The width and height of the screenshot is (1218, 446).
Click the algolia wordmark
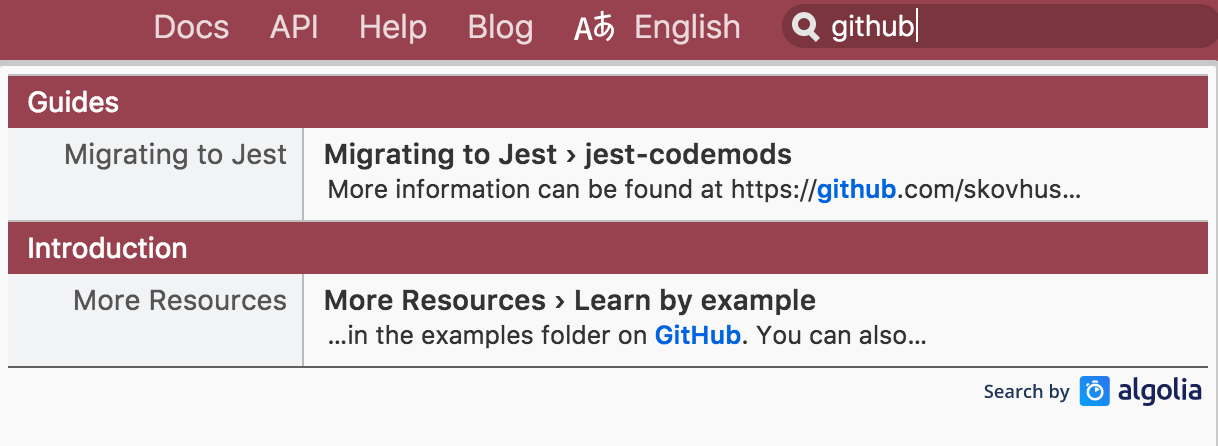1160,390
